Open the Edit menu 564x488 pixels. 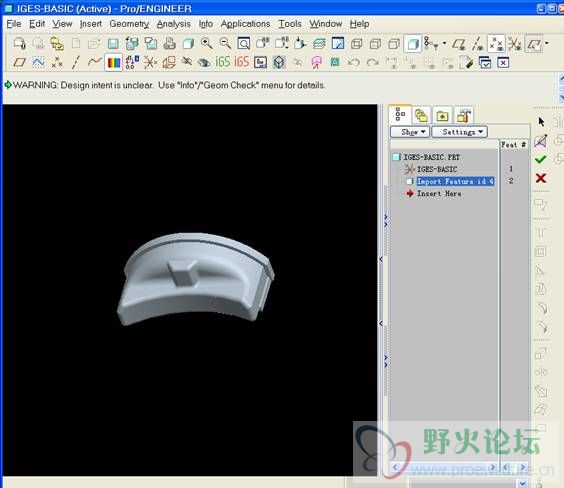[37, 24]
